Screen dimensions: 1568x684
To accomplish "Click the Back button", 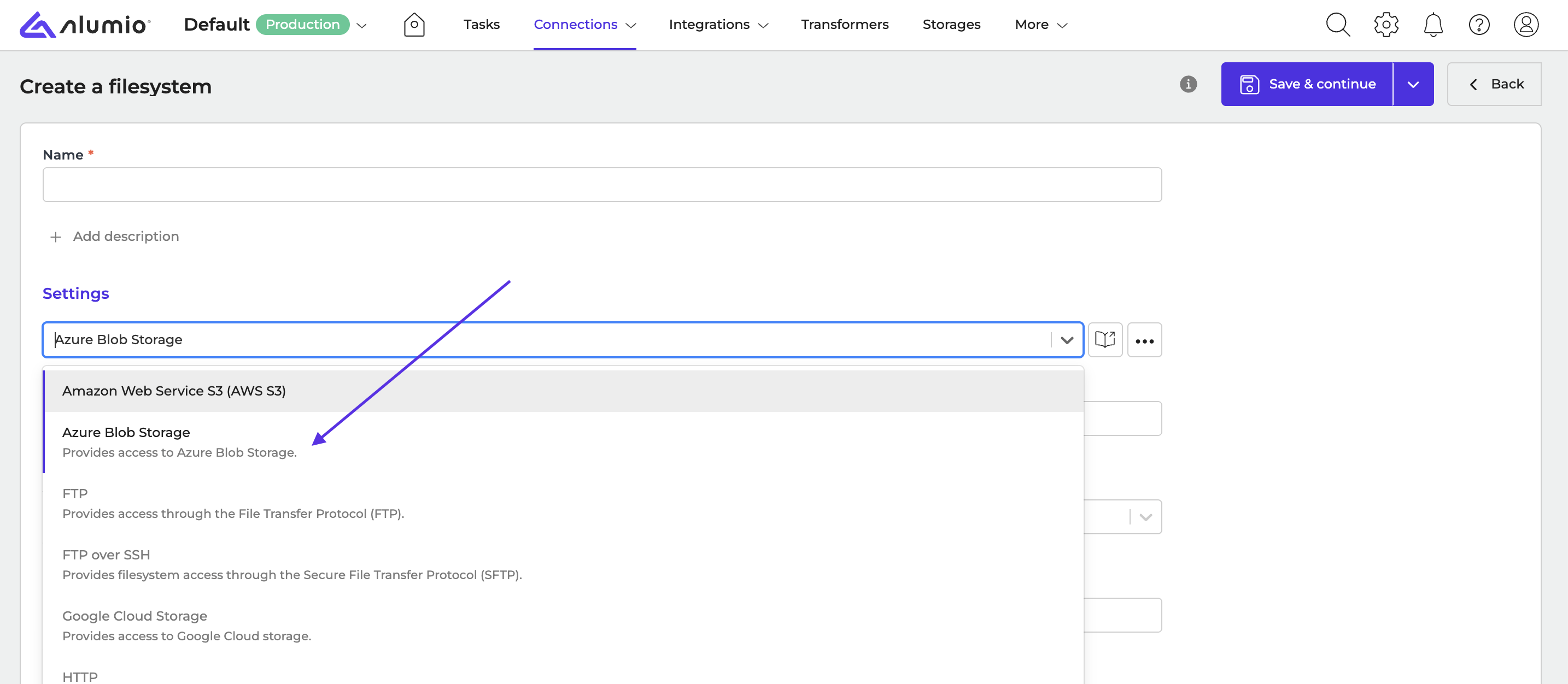I will 1494,85.
